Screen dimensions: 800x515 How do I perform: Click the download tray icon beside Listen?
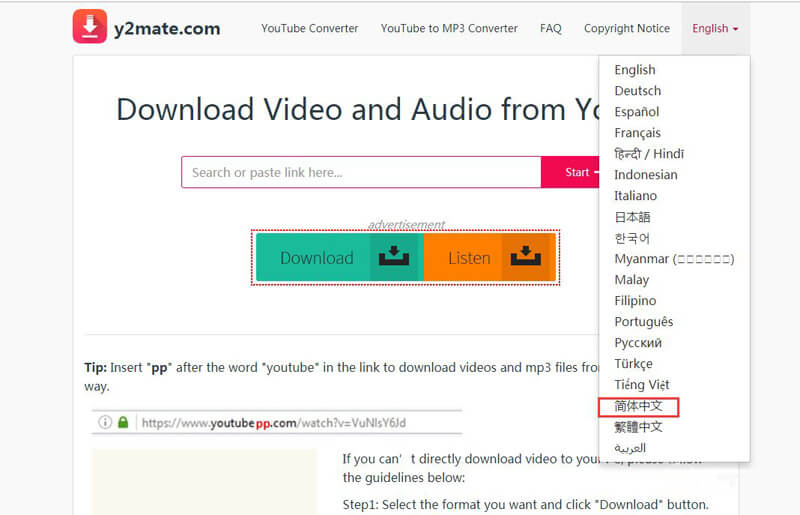[526, 256]
